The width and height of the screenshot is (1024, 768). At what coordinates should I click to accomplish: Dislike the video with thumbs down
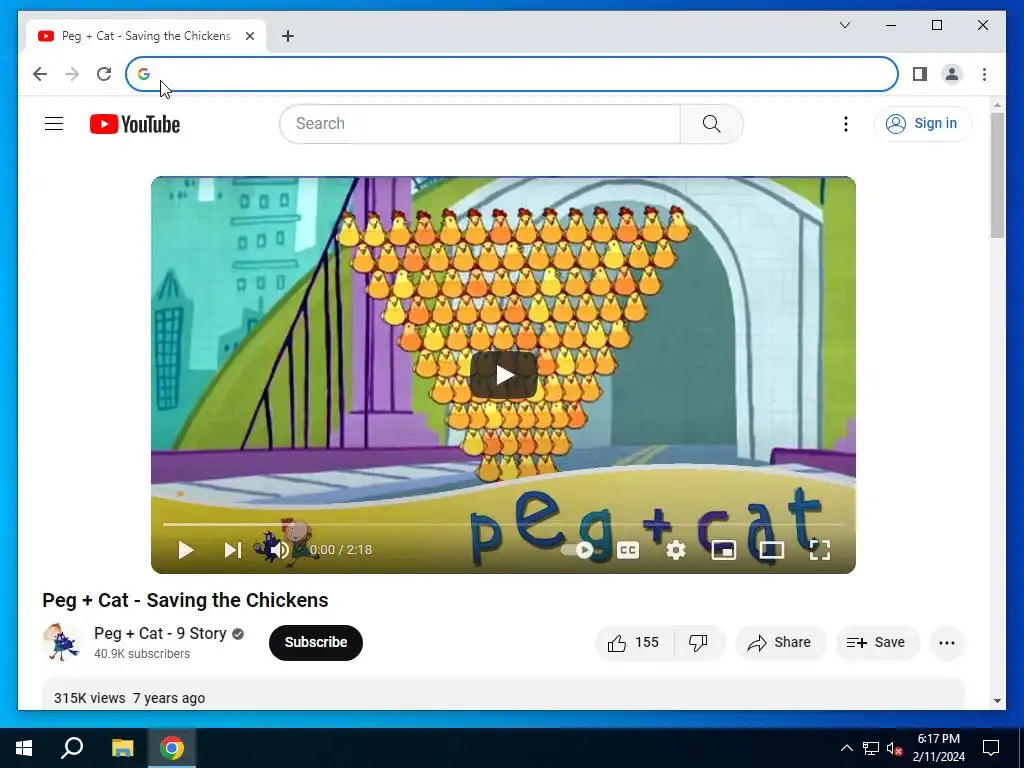699,643
